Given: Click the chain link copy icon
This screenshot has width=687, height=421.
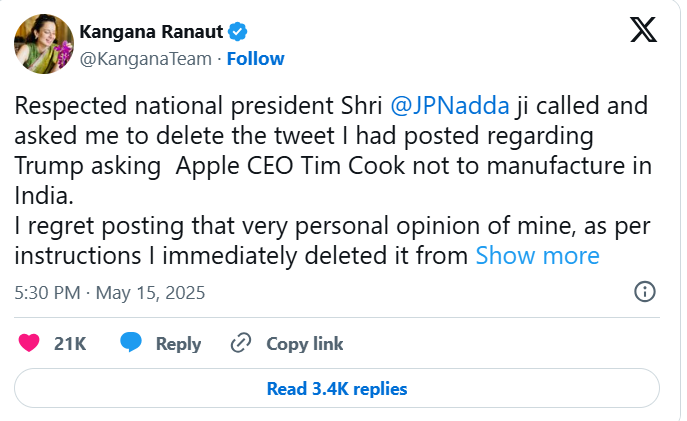Looking at the screenshot, I should tap(240, 343).
